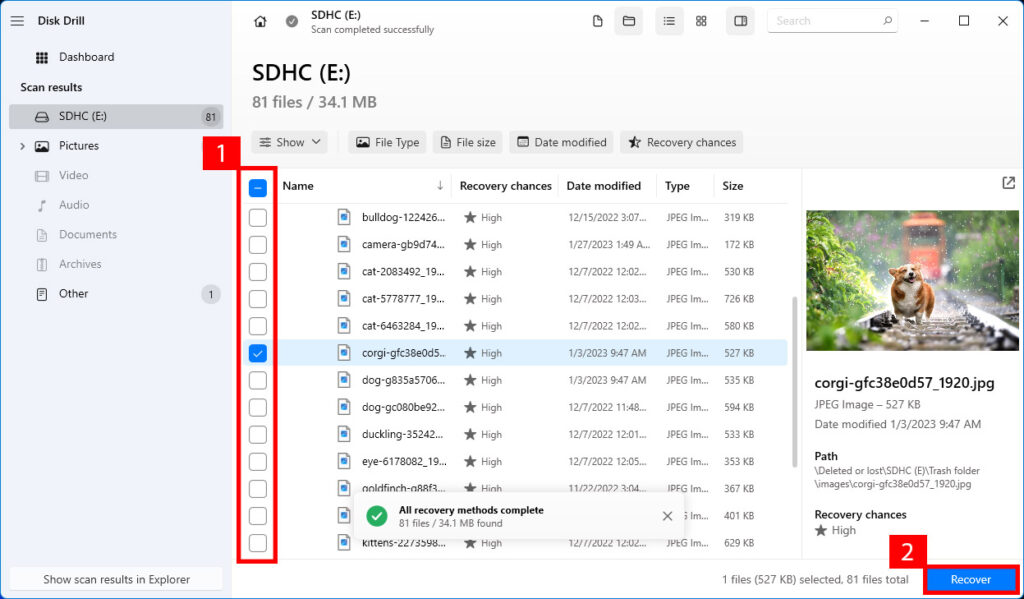Toggle the preview panel icon

pyautogui.click(x=740, y=20)
